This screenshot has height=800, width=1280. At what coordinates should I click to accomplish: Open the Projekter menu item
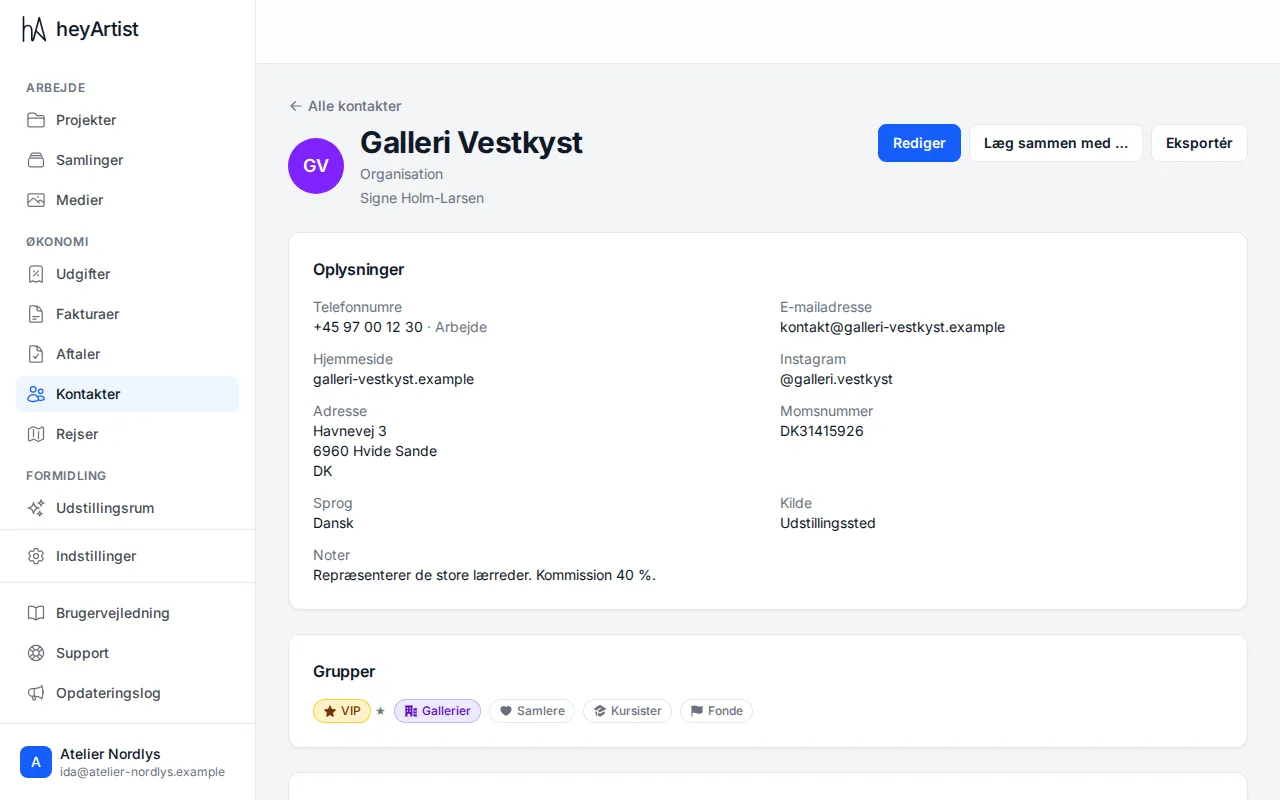pos(127,120)
